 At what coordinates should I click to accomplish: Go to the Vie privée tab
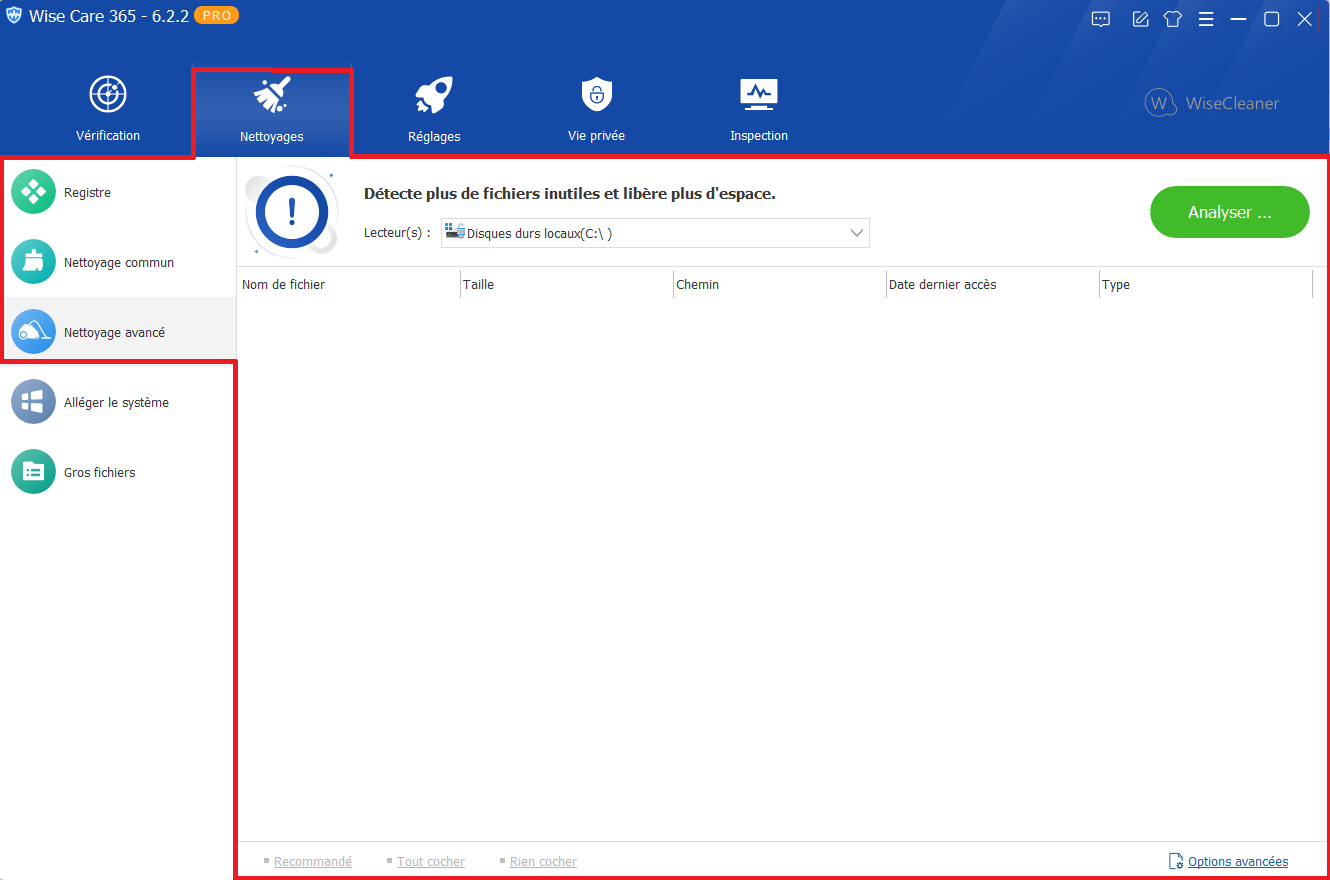click(596, 110)
